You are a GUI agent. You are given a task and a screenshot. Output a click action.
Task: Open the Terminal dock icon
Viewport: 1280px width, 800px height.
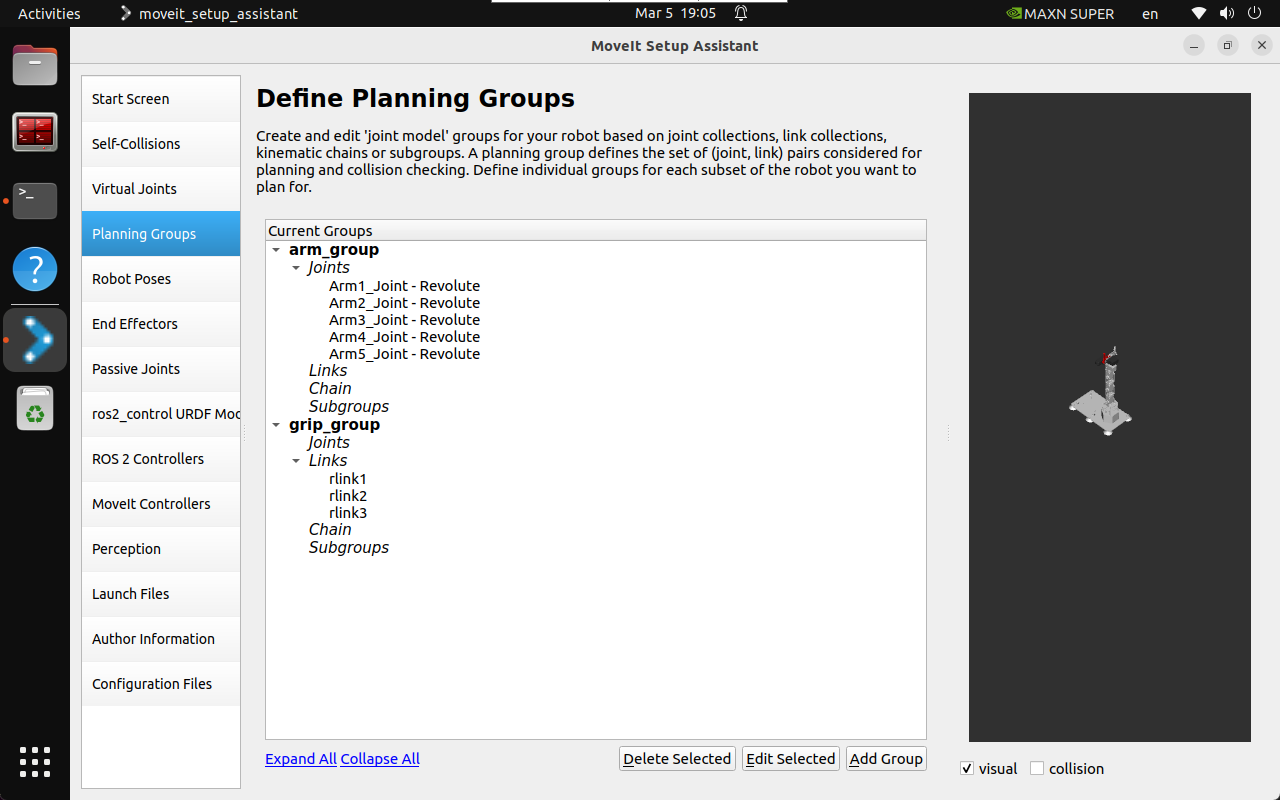(35, 200)
